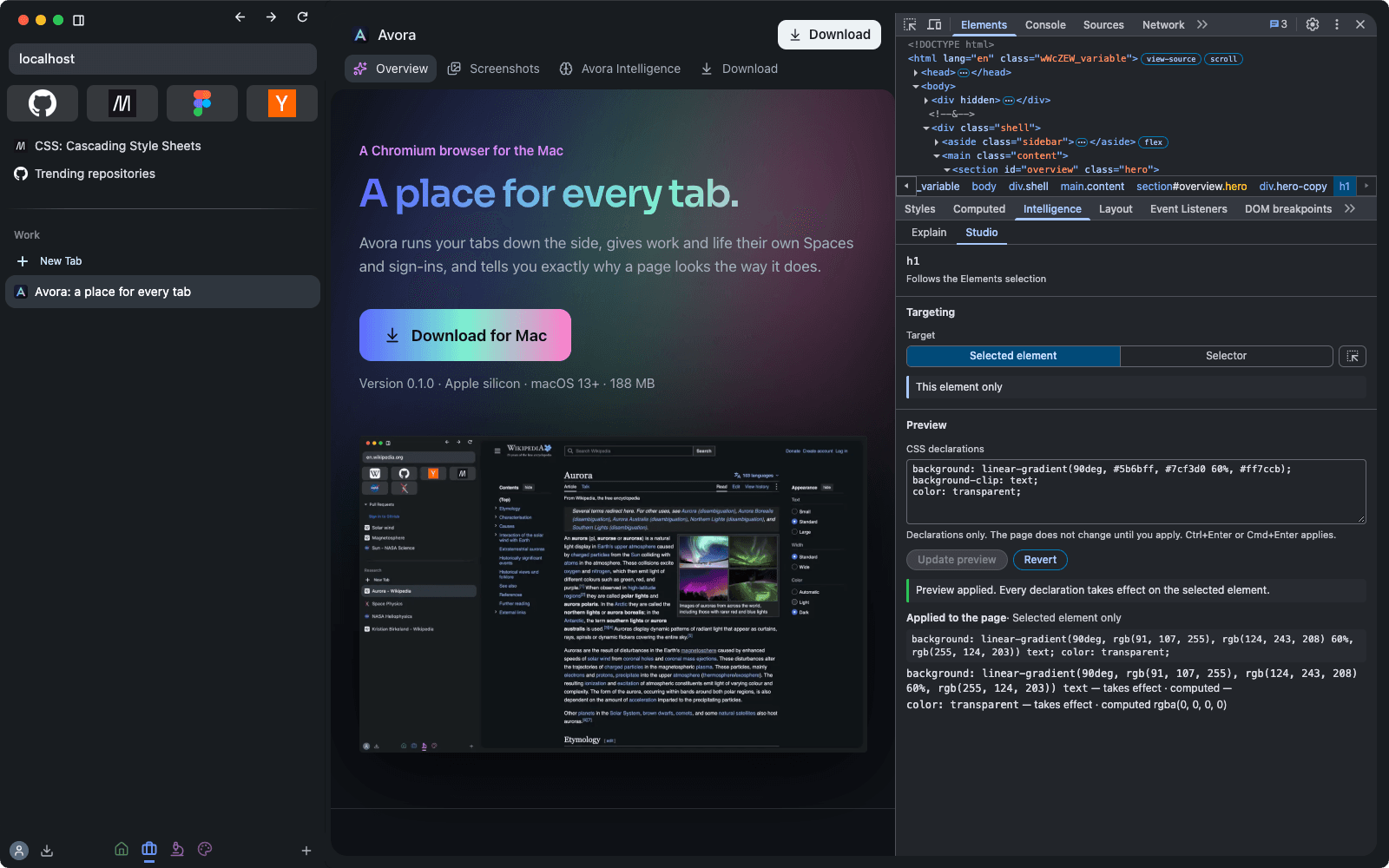
Task: Collapse the div class shell node
Action: tap(926, 128)
